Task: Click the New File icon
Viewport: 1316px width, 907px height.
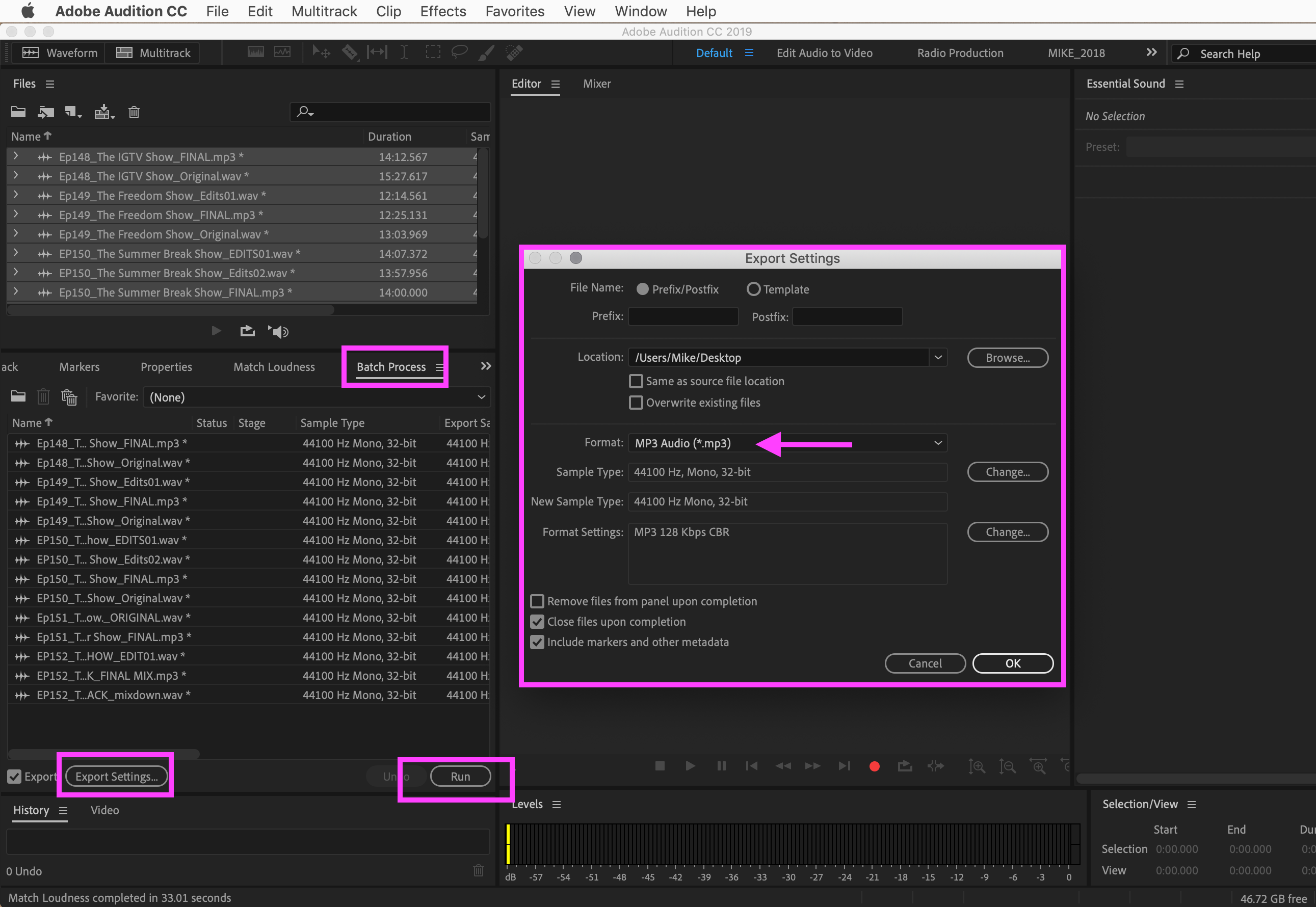Action: click(x=73, y=112)
